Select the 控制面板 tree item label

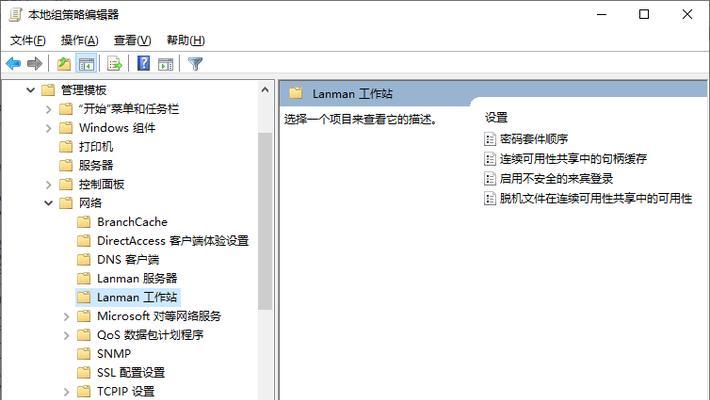101,184
